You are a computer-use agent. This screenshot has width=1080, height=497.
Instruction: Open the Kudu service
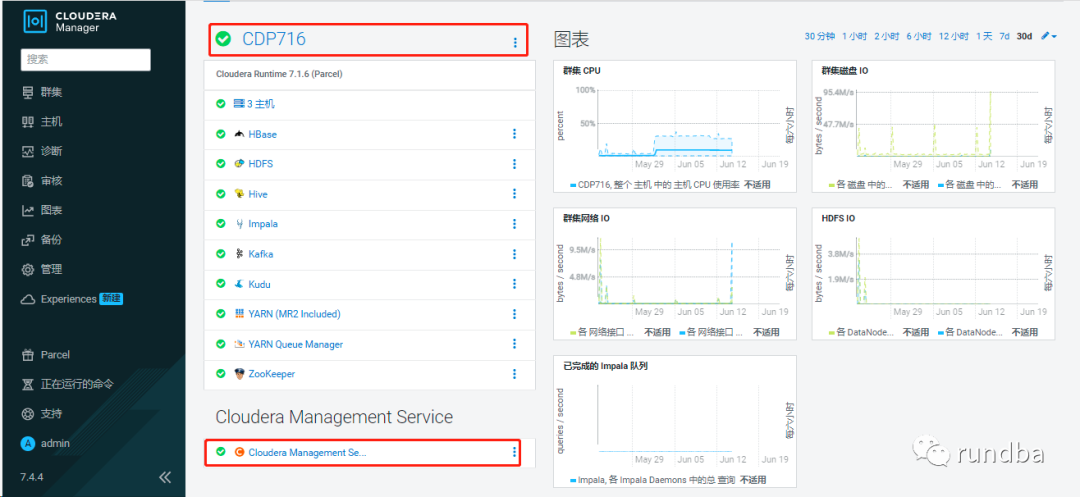(260, 284)
